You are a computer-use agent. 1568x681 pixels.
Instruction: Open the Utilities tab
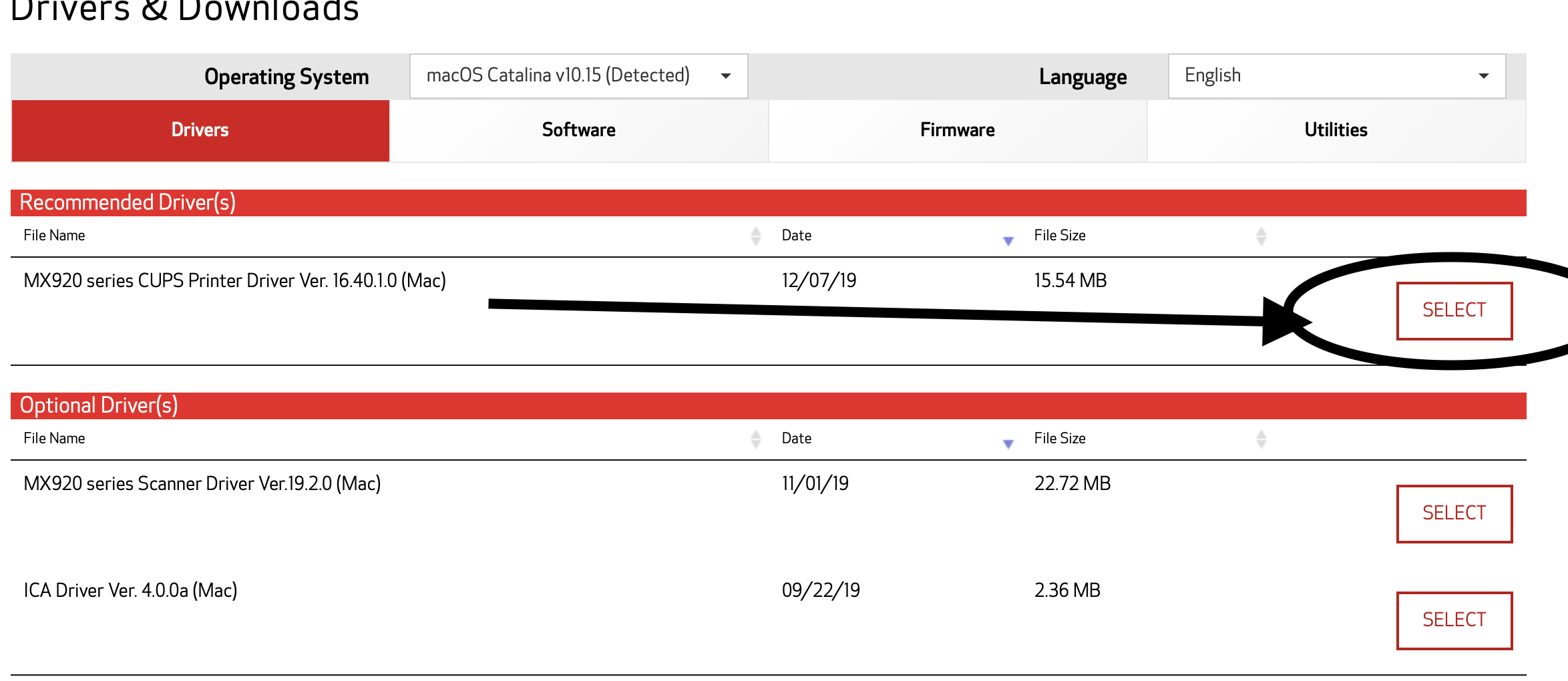(x=1336, y=130)
